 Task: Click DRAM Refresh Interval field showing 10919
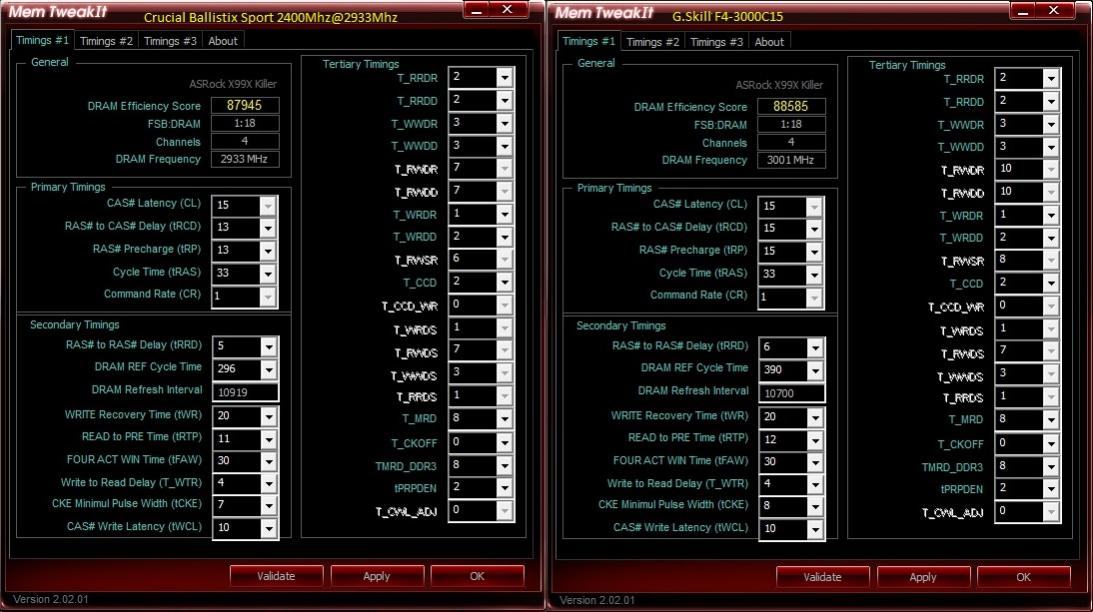coord(245,392)
